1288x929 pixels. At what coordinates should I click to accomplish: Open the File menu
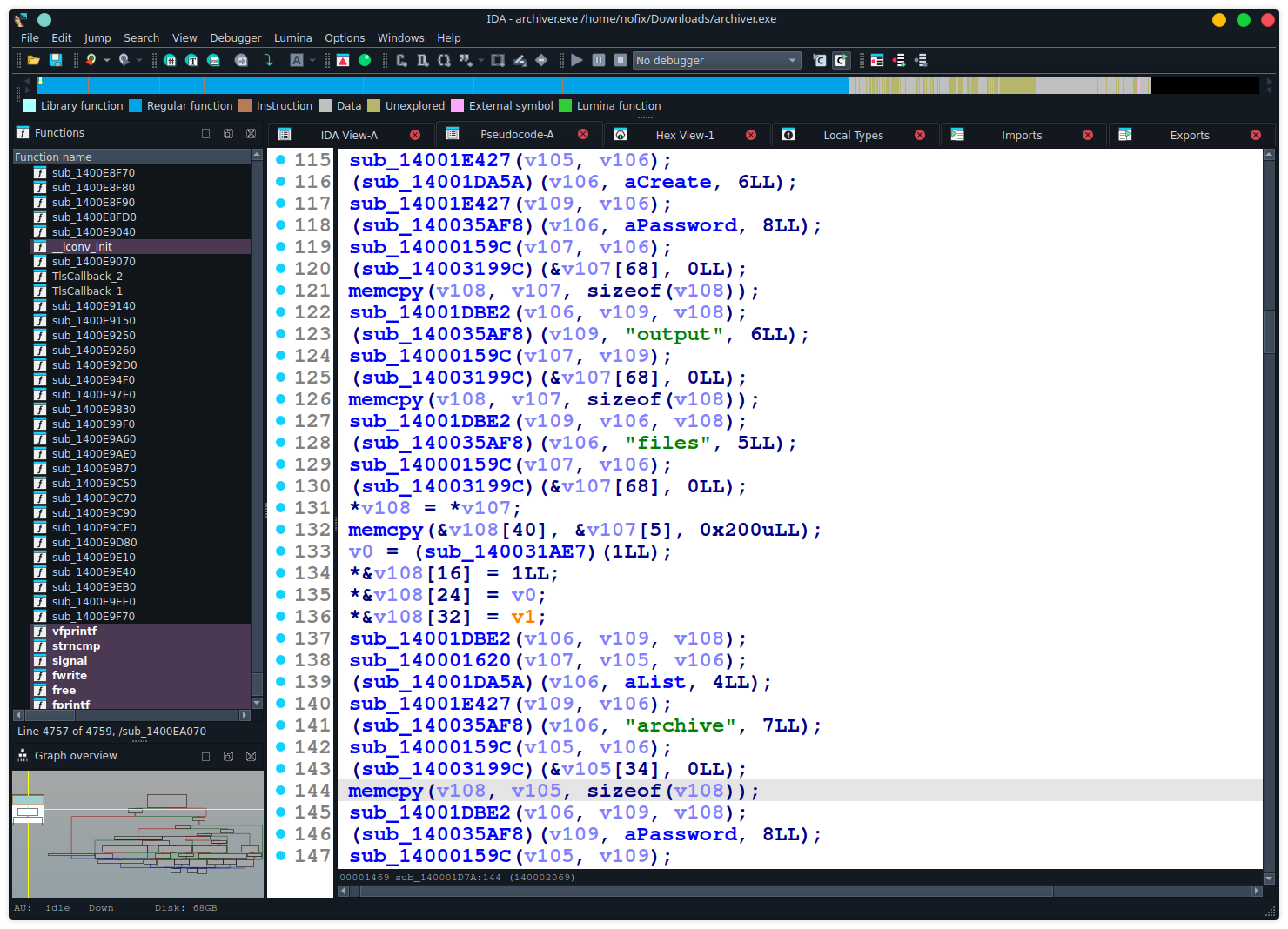[30, 37]
